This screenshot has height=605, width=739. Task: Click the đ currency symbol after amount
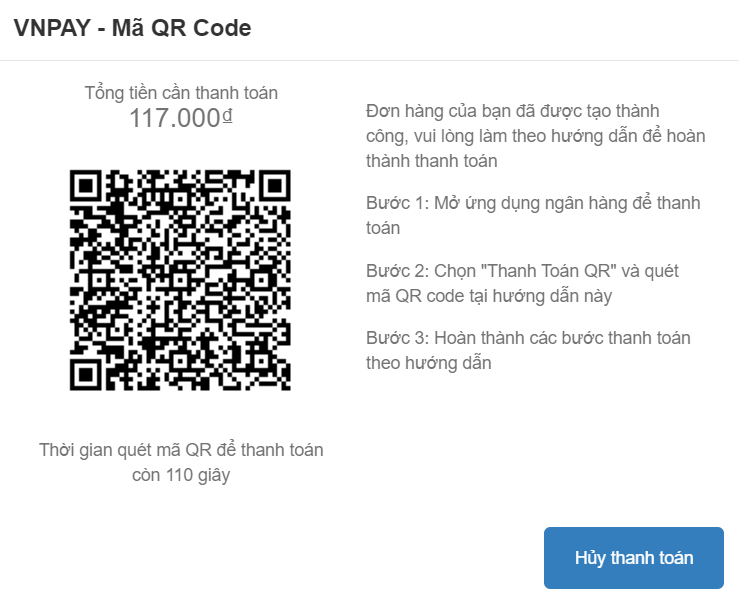pyautogui.click(x=228, y=116)
